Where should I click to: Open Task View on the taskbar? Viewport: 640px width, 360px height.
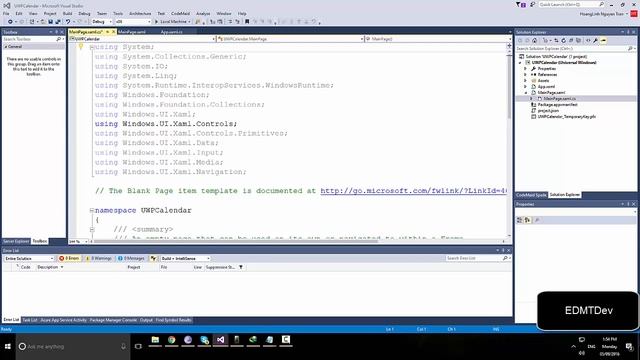point(138,347)
